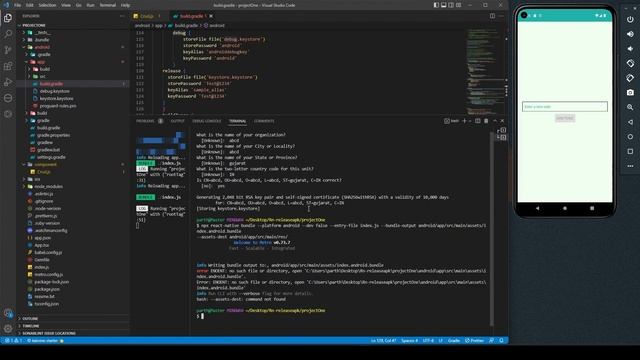Click the emulator volume down button

tap(630, 49)
